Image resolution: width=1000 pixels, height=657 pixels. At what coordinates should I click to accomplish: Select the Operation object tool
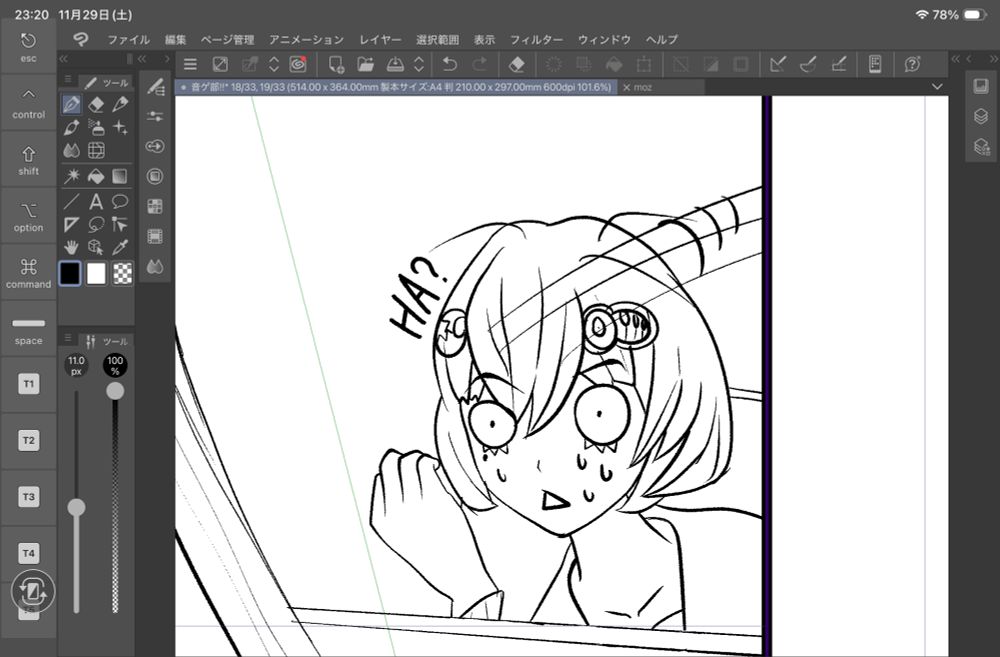pos(120,225)
